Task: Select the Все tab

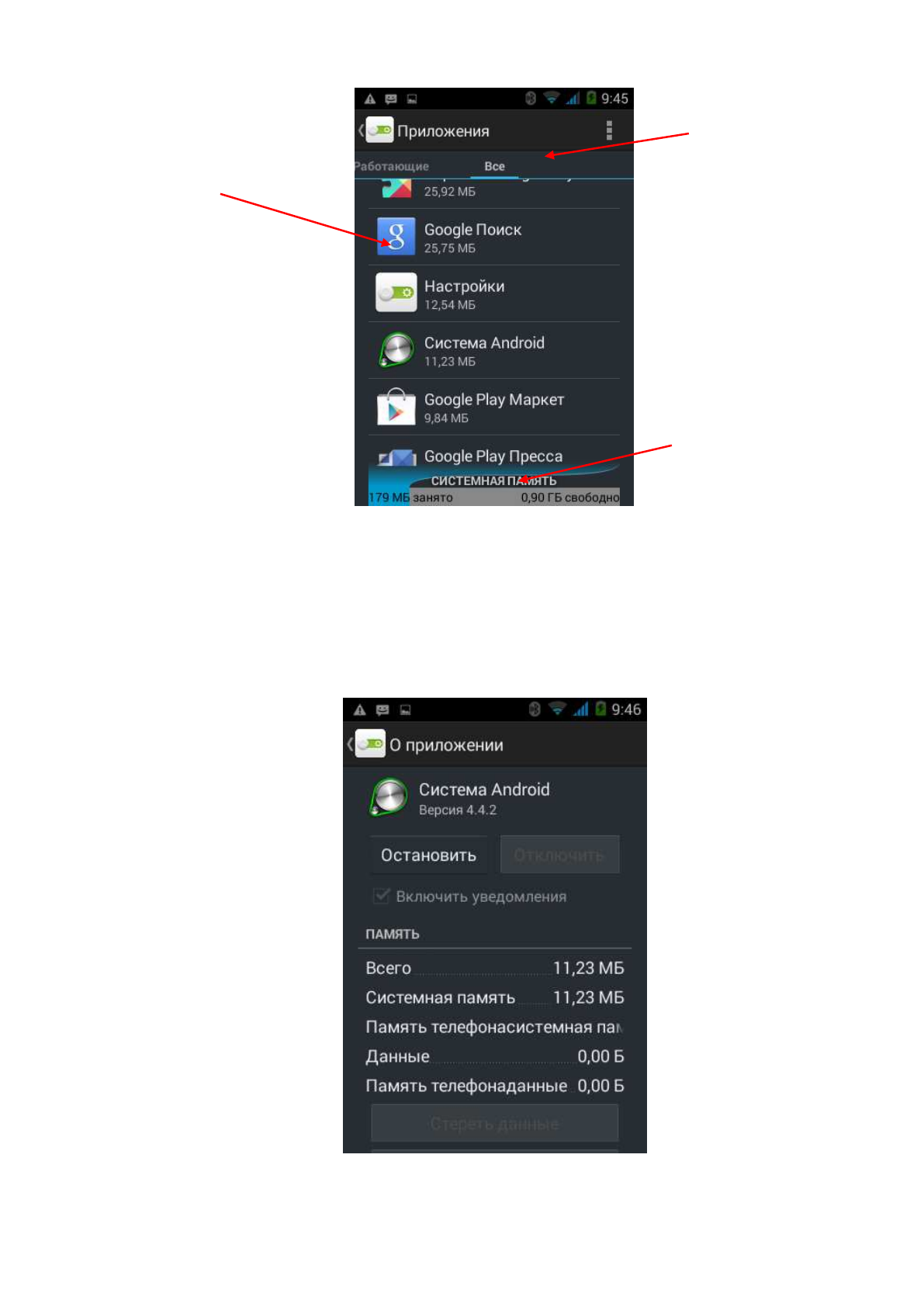Action: pyautogui.click(x=494, y=166)
